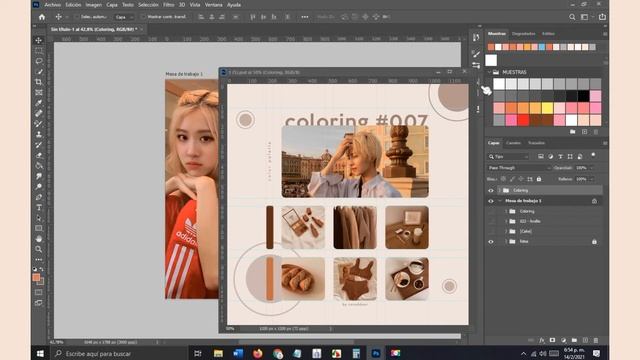This screenshot has width=640, height=360.
Task: Hide the top Coloring group layer
Action: (491, 191)
